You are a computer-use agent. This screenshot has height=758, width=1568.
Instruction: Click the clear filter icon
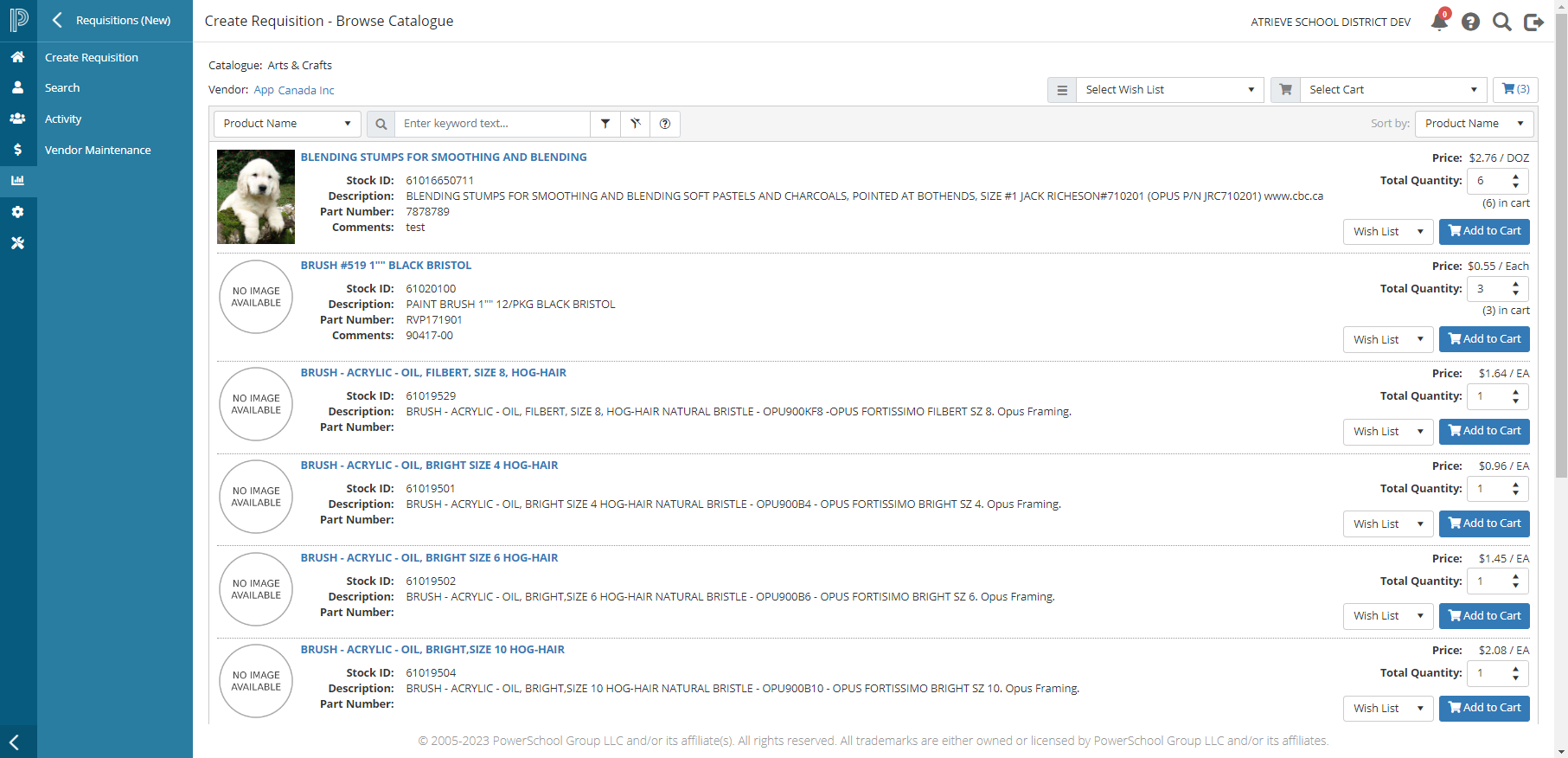click(x=635, y=124)
